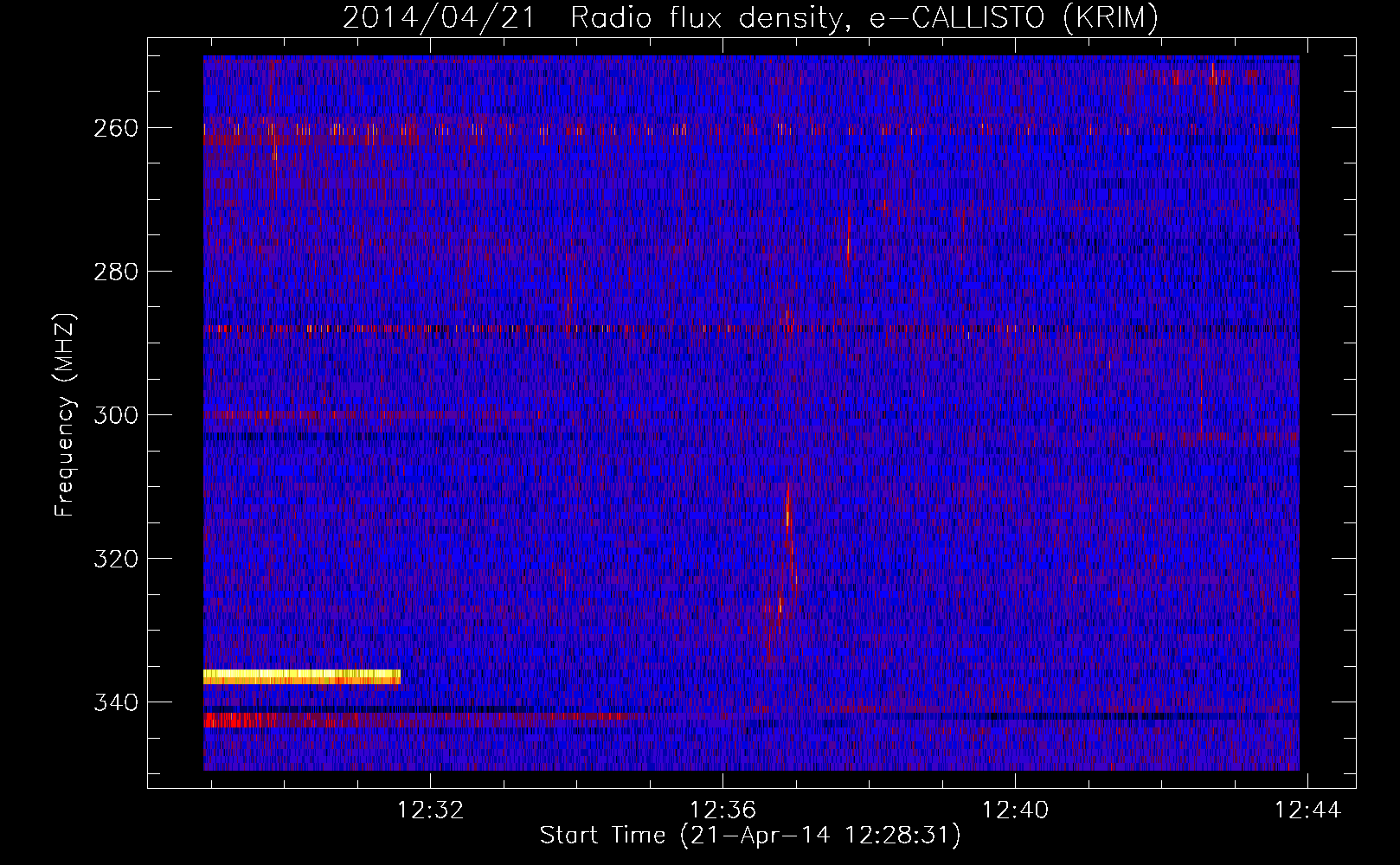Click the 12:40 time tick label
This screenshot has height=865, width=1400.
pyautogui.click(x=1015, y=810)
